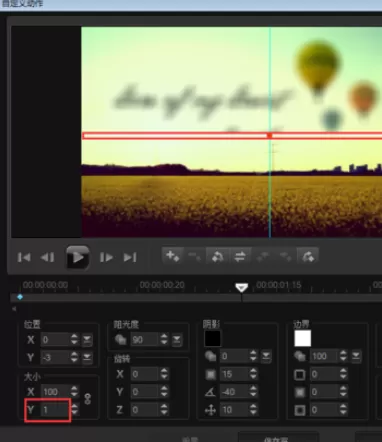Click the Rotation Y value field
This screenshot has height=442, width=382.
tap(144, 392)
